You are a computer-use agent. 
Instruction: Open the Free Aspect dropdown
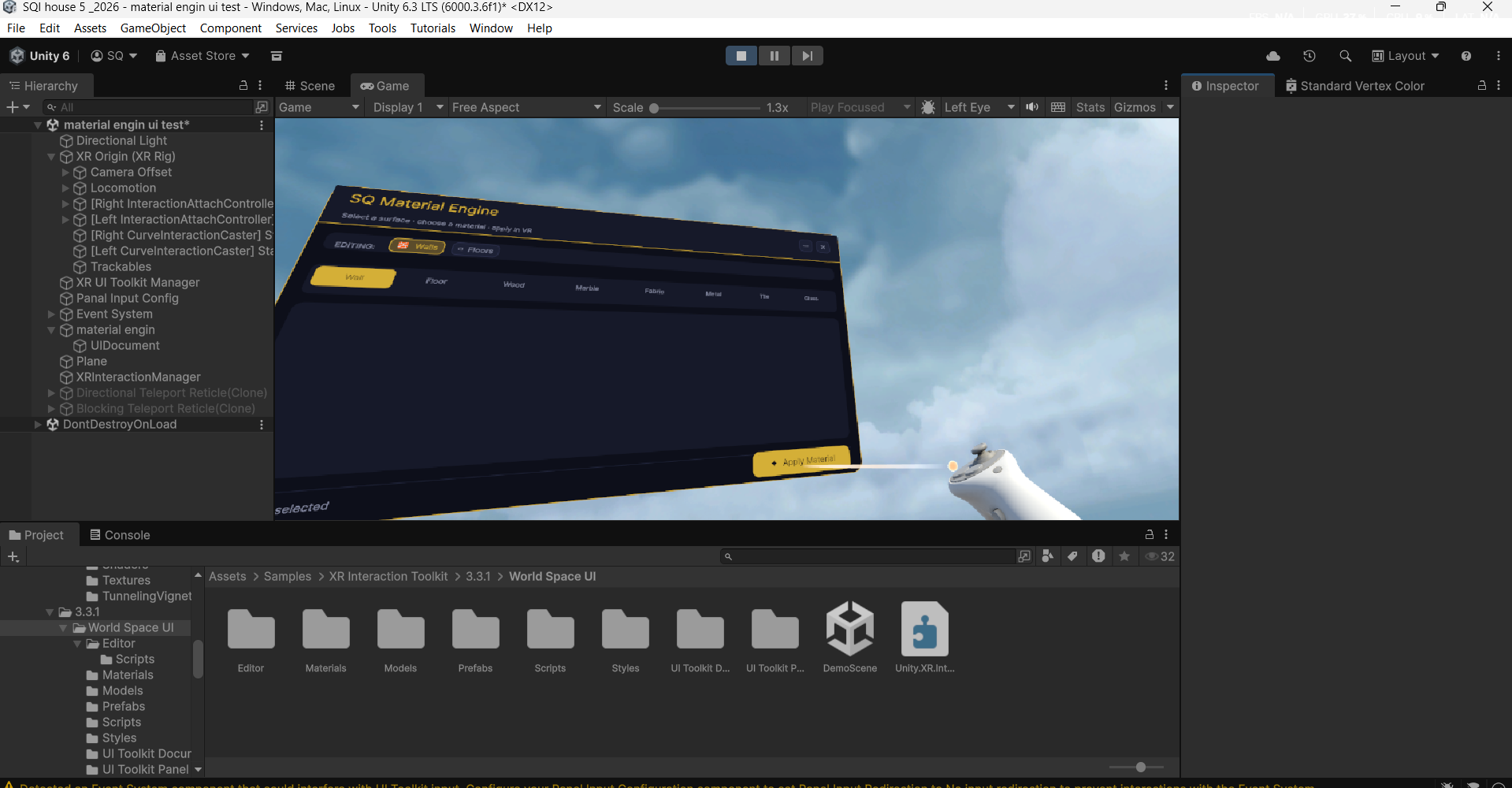[x=526, y=107]
